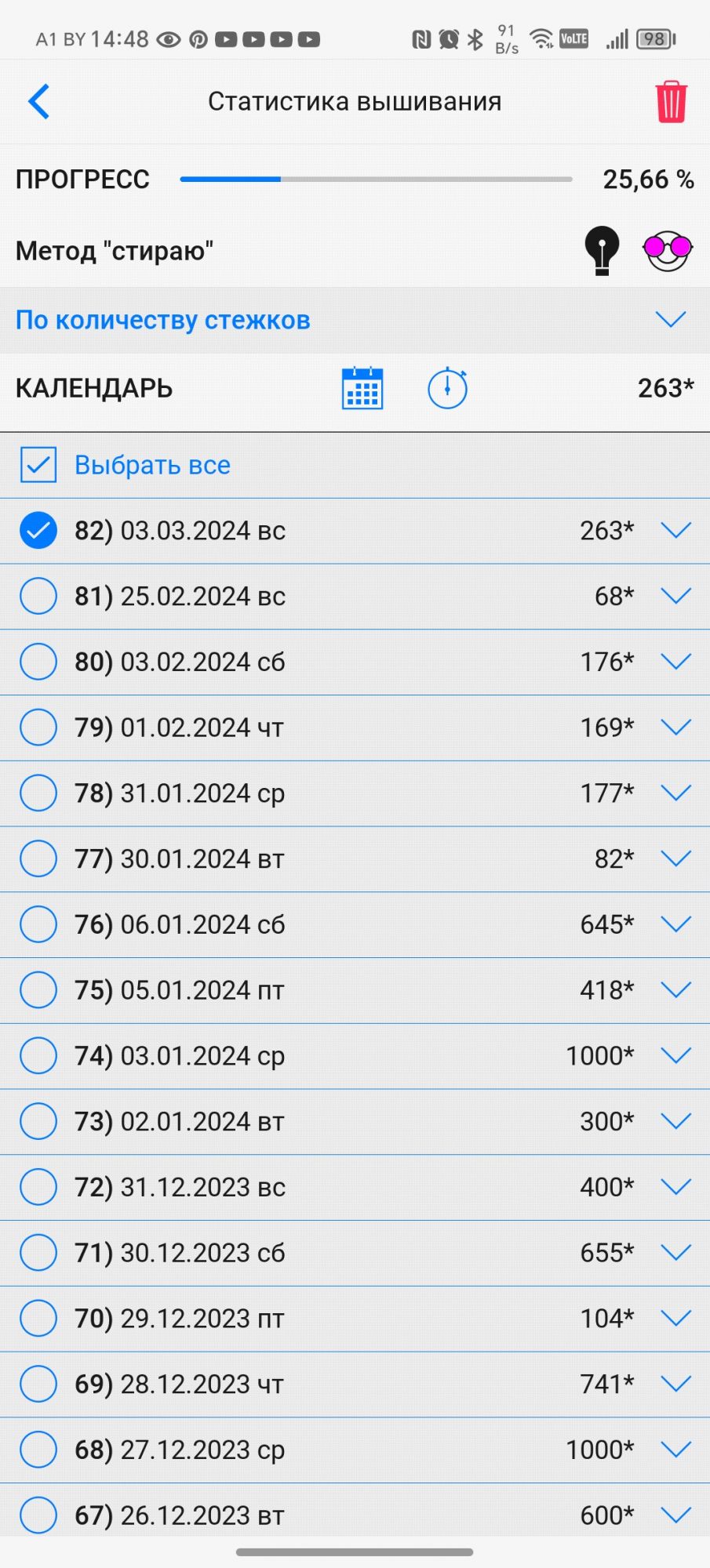Tap the black light bulb icon
Image resolution: width=710 pixels, height=1568 pixels.
(x=602, y=250)
